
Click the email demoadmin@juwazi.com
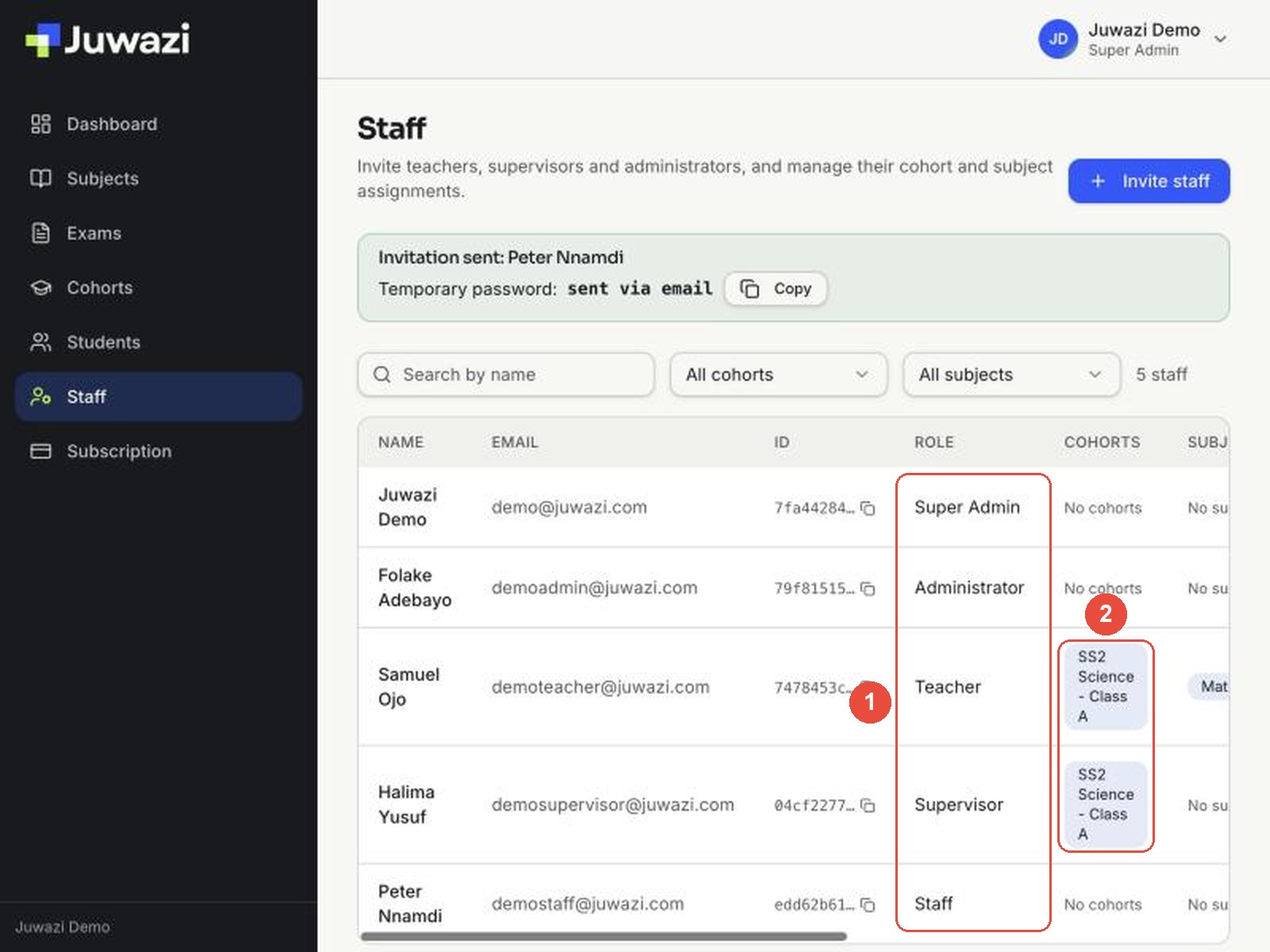click(595, 588)
